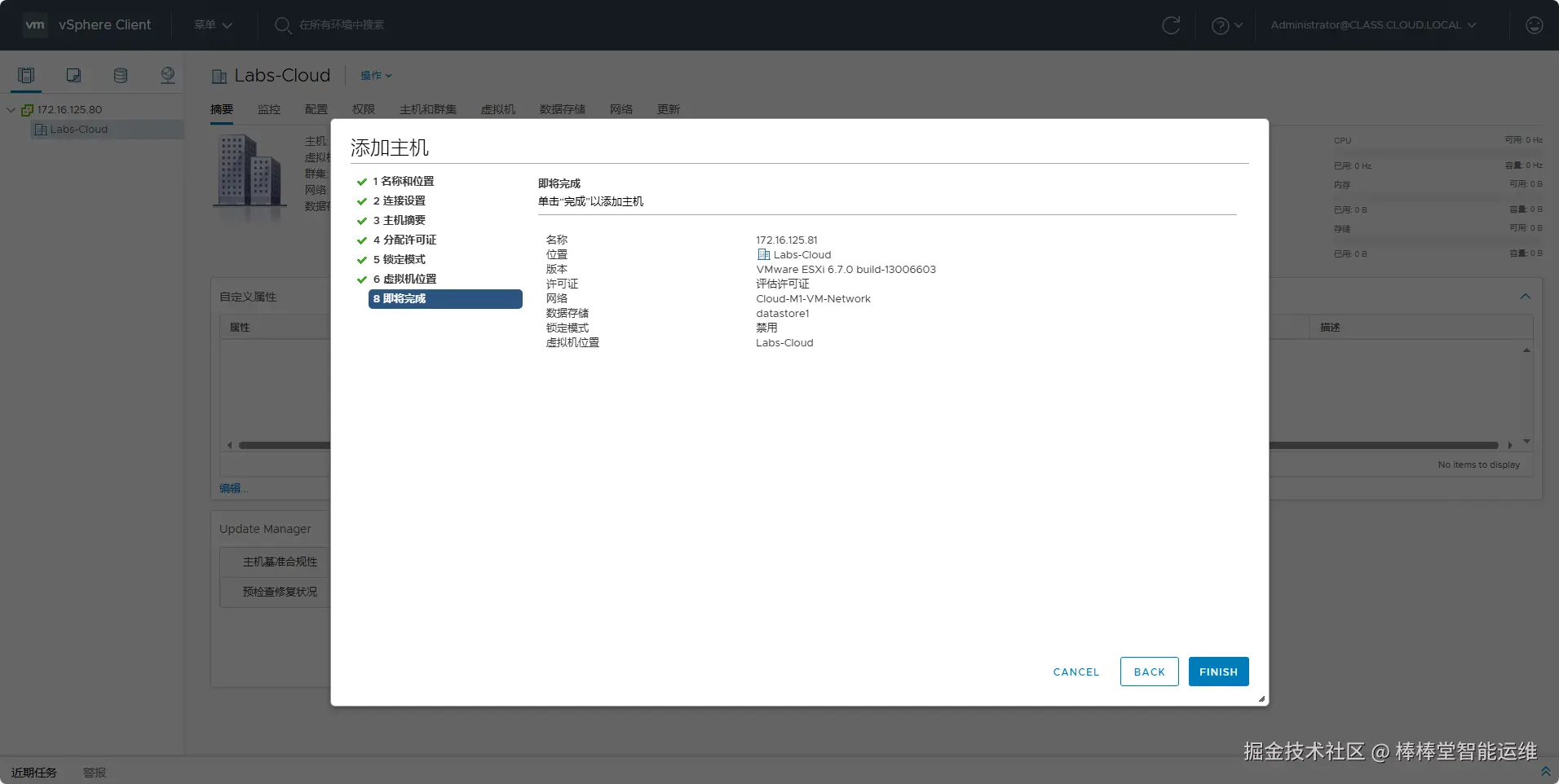
Task: Click the network value Cloud-M1-VM-Network
Action: (813, 299)
